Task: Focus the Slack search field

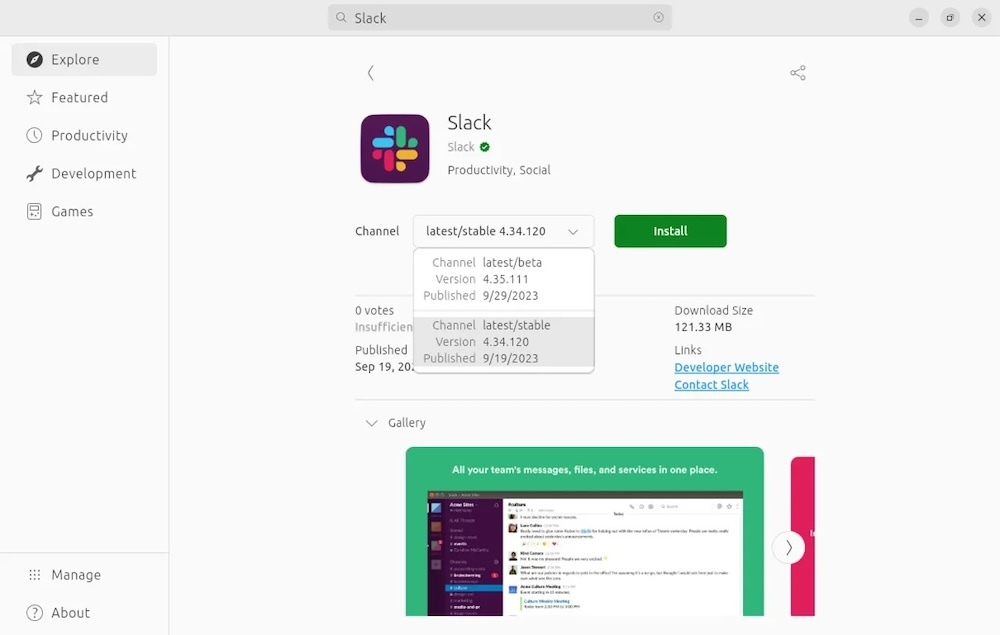Action: (x=499, y=17)
